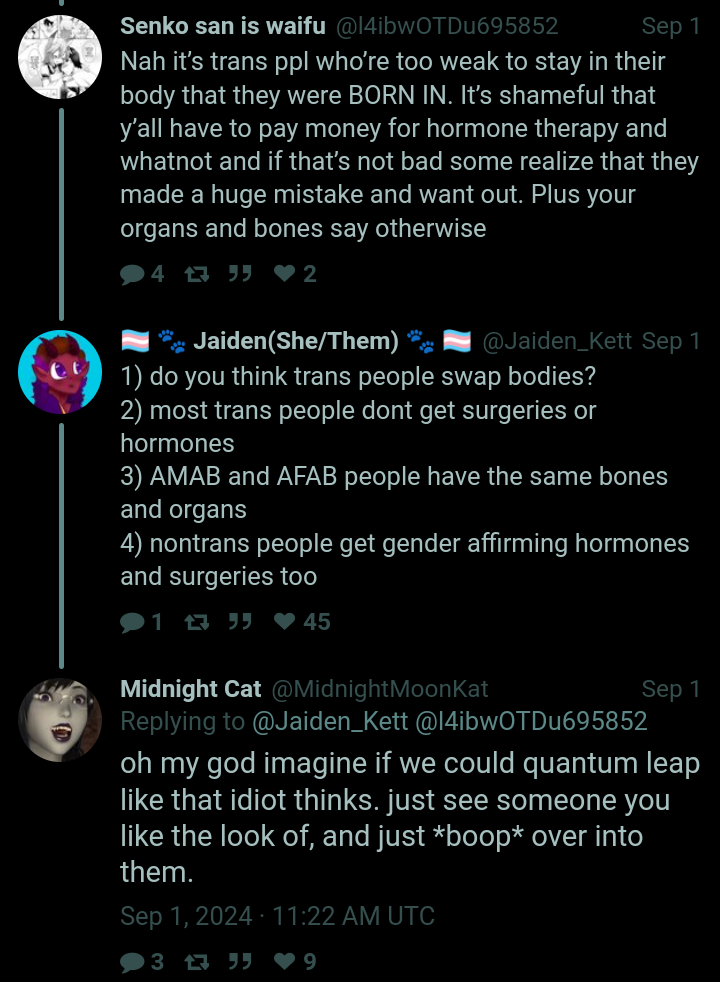Open Jaiden's purple avatar profile
Screen dimensions: 720x982
point(60,371)
